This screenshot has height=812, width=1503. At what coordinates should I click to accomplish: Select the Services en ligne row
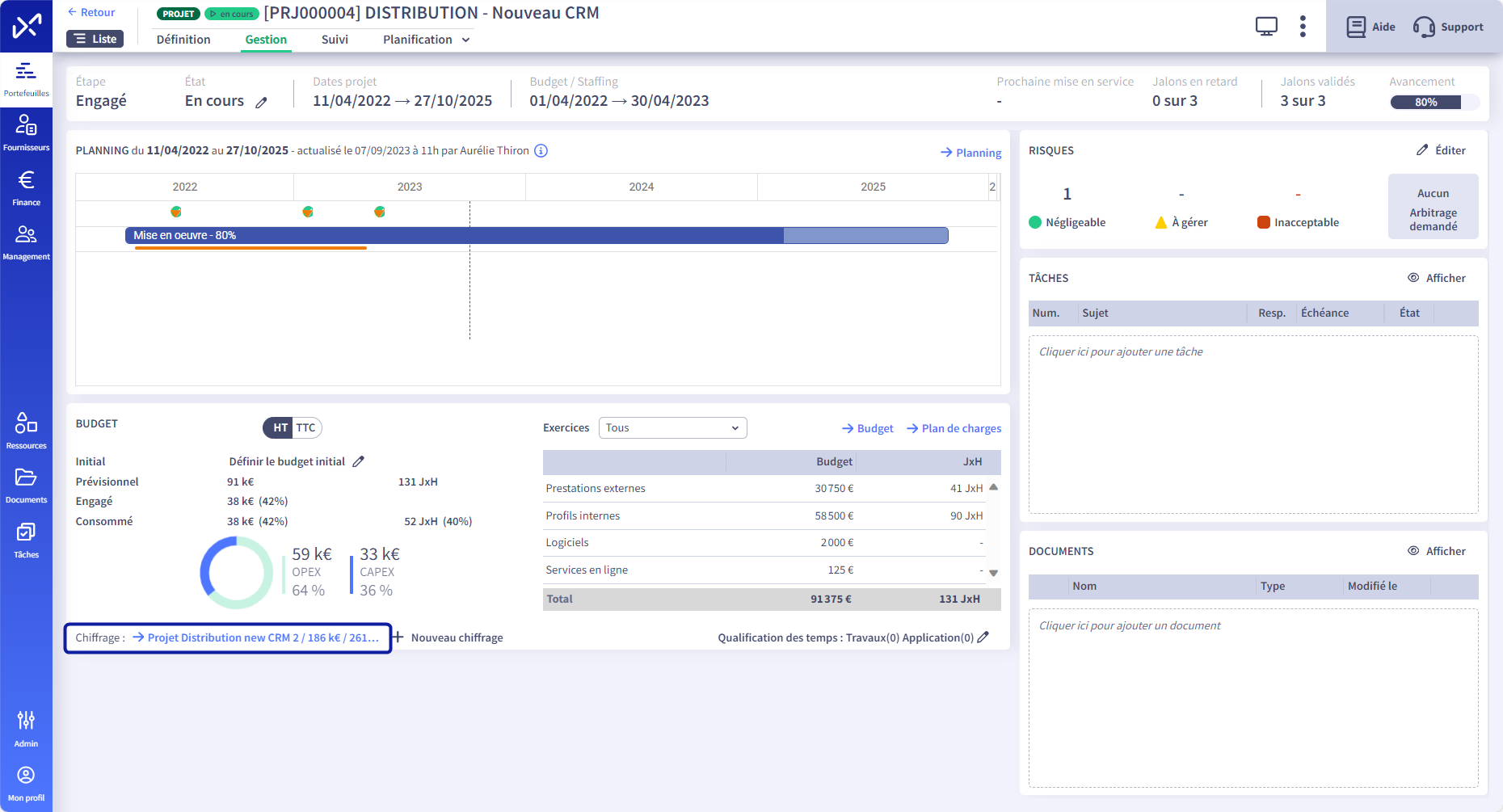[765, 570]
